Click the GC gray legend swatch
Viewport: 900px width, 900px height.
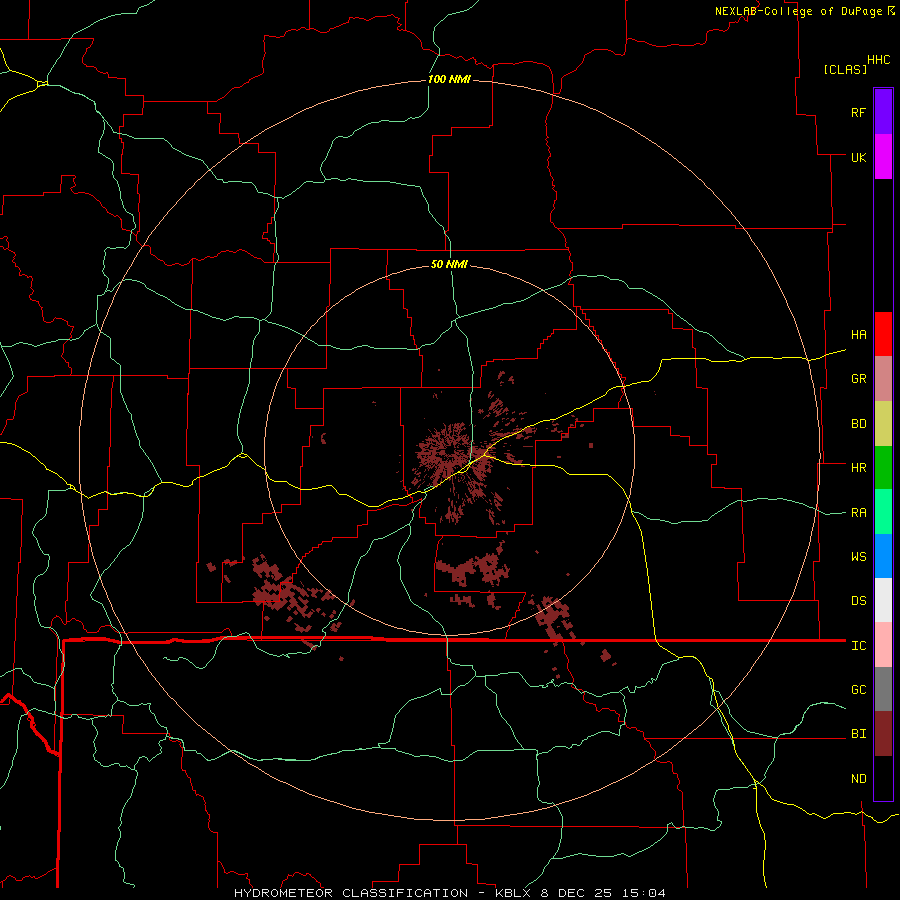point(883,689)
